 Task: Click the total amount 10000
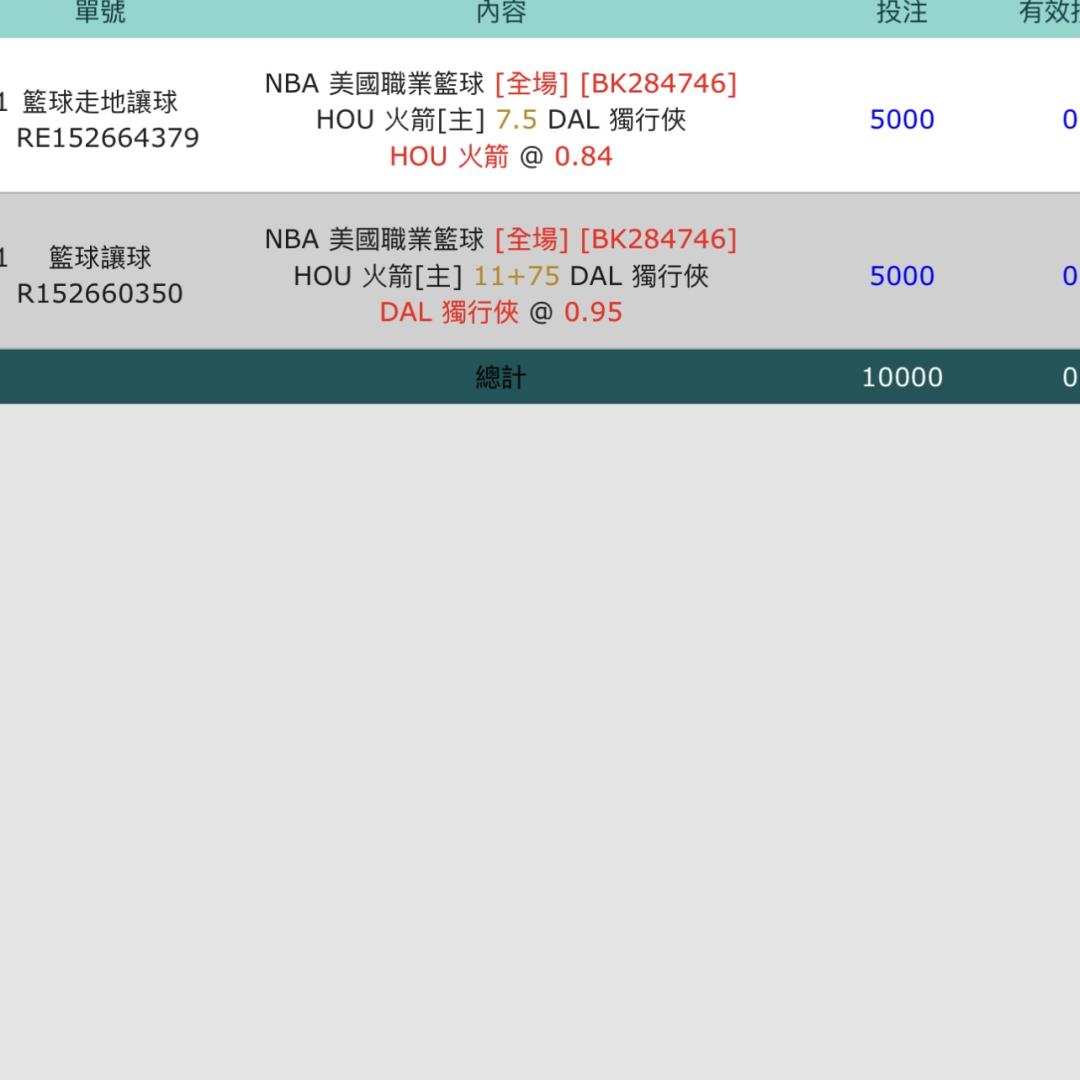[902, 377]
